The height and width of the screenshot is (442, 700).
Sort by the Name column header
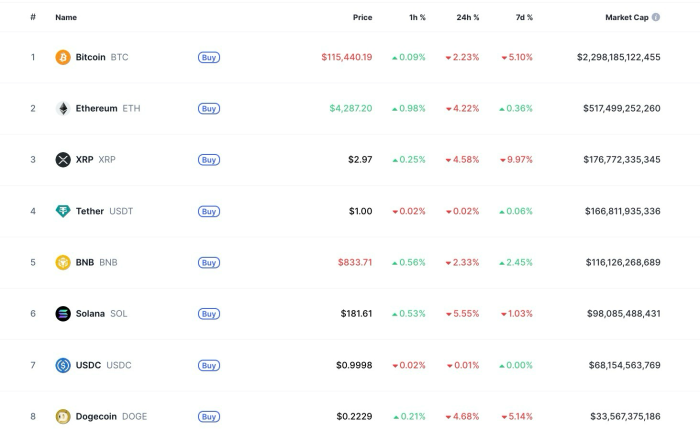coord(66,17)
